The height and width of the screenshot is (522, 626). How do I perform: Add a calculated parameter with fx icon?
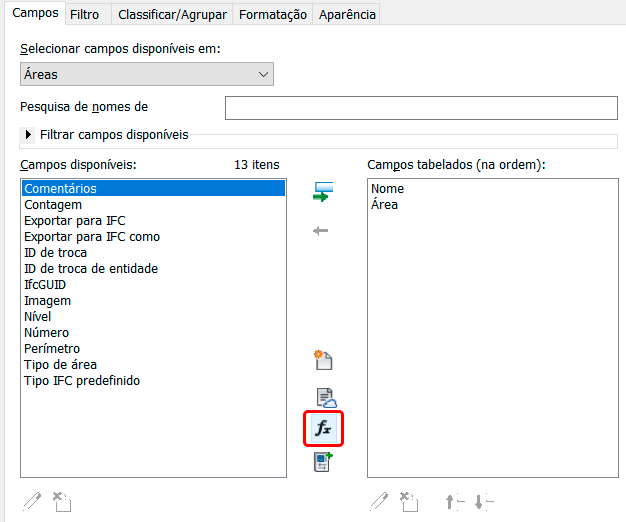(323, 428)
